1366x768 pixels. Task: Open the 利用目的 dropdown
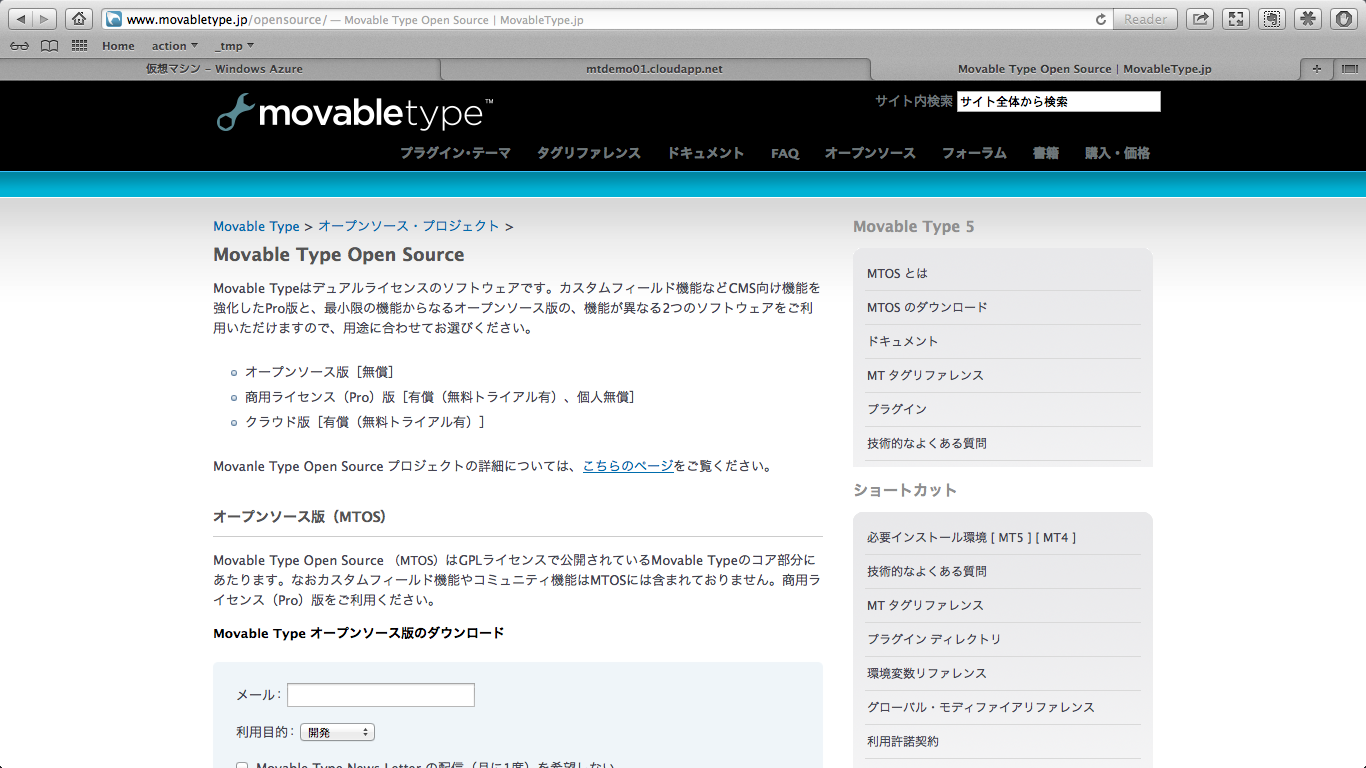(x=338, y=732)
